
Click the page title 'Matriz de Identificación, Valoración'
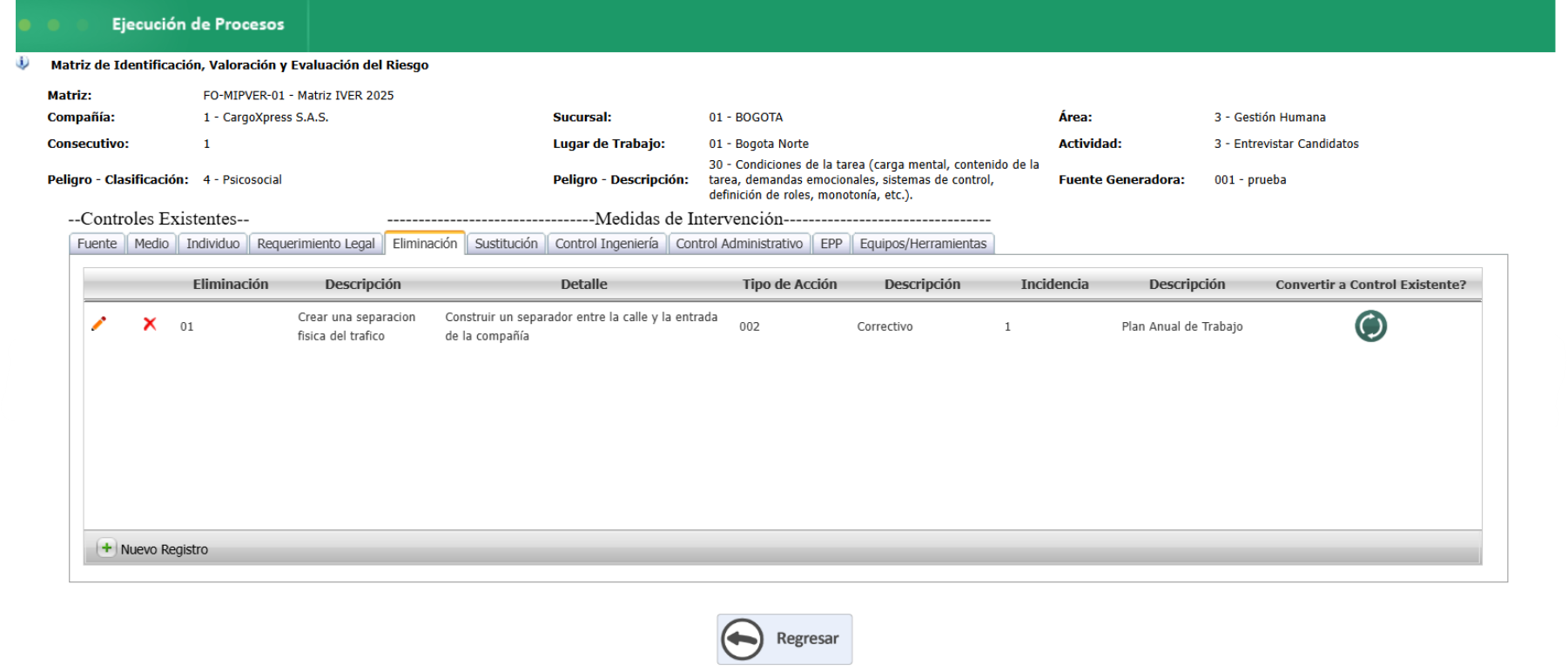click(x=239, y=65)
